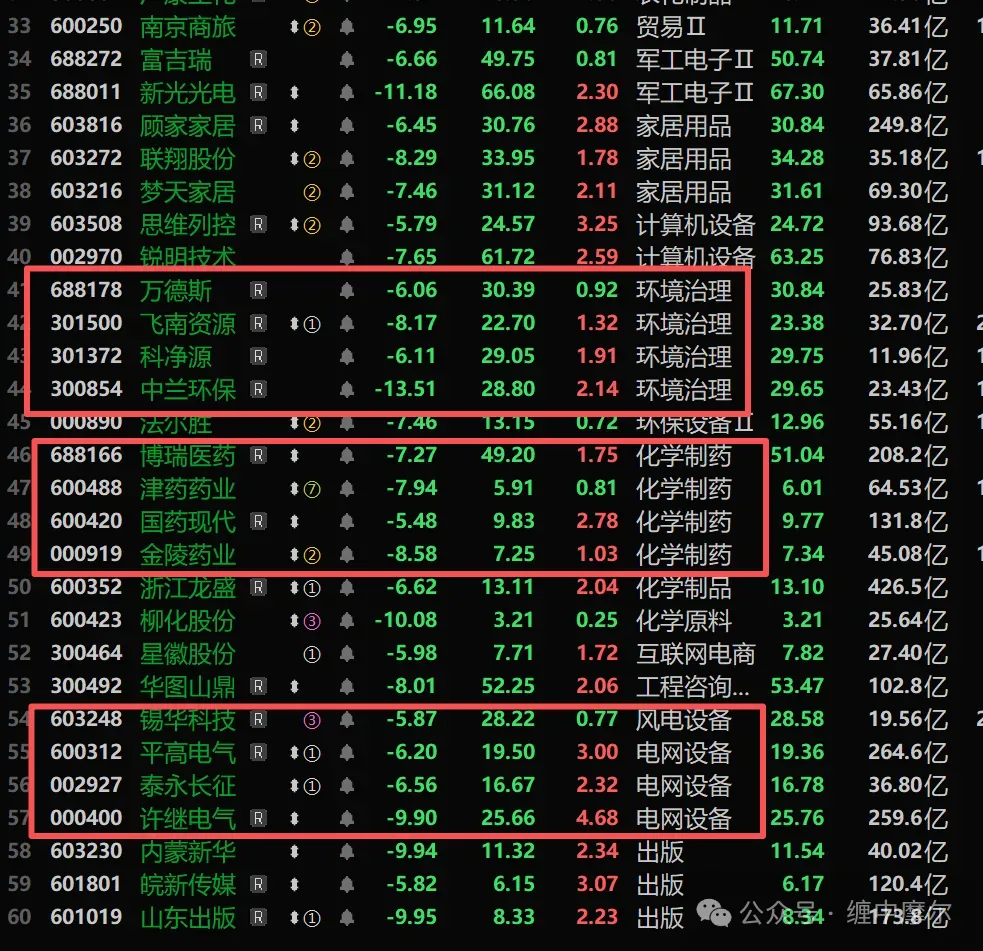The image size is (983, 951).
Task: Open the 互联网电商 sector label
Action: pos(695,654)
